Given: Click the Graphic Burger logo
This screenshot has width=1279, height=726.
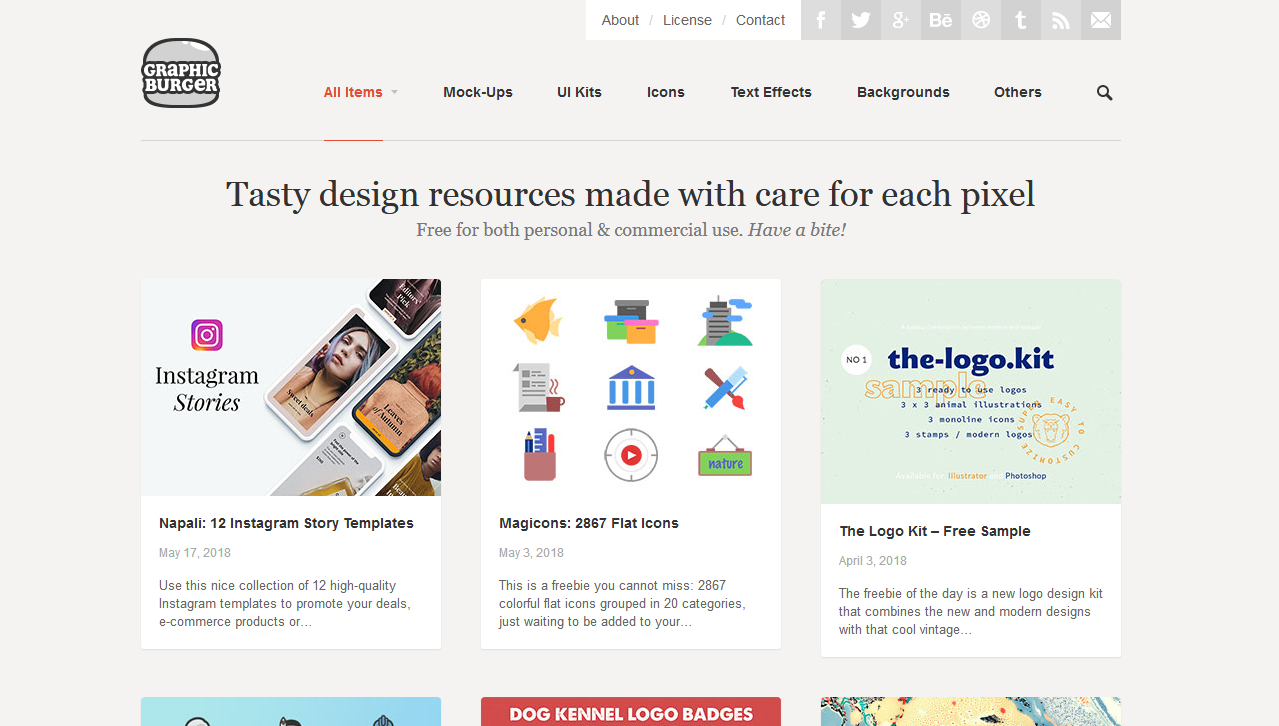Looking at the screenshot, I should point(181,73).
